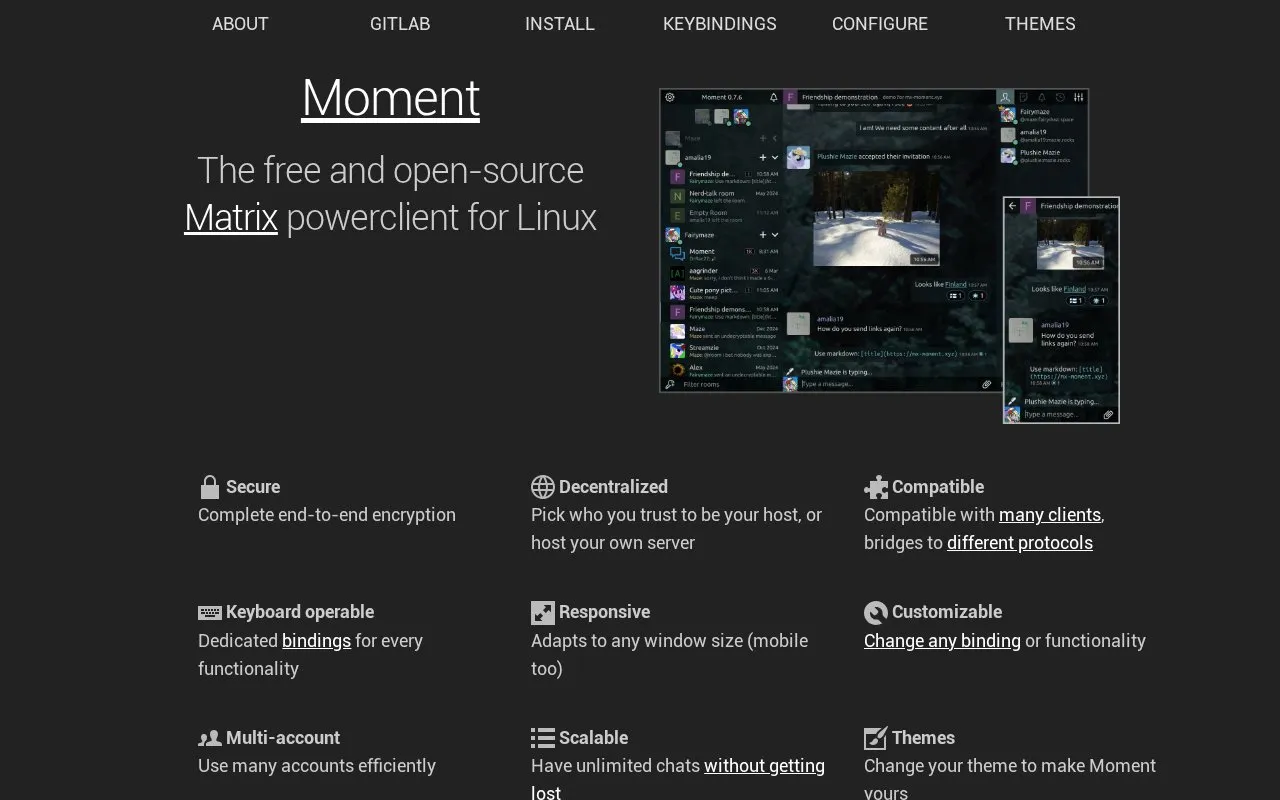Follow the Matrix link in the tagline
The width and height of the screenshot is (1280, 800).
coord(231,217)
